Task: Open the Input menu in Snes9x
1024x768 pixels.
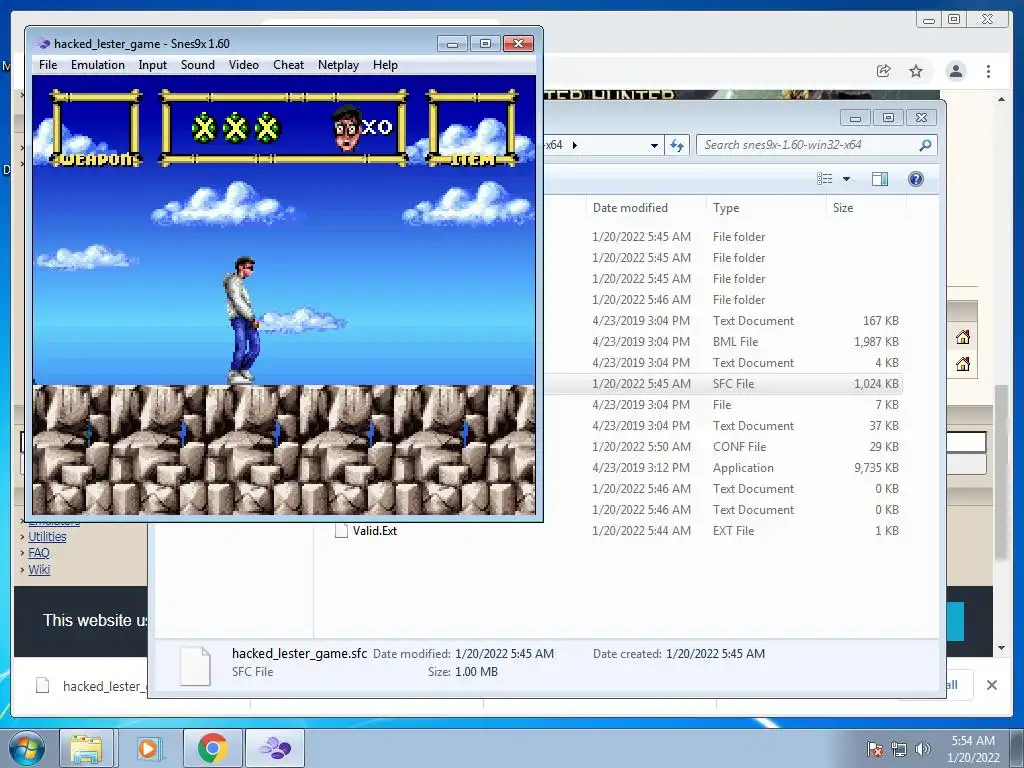Action: pos(152,65)
